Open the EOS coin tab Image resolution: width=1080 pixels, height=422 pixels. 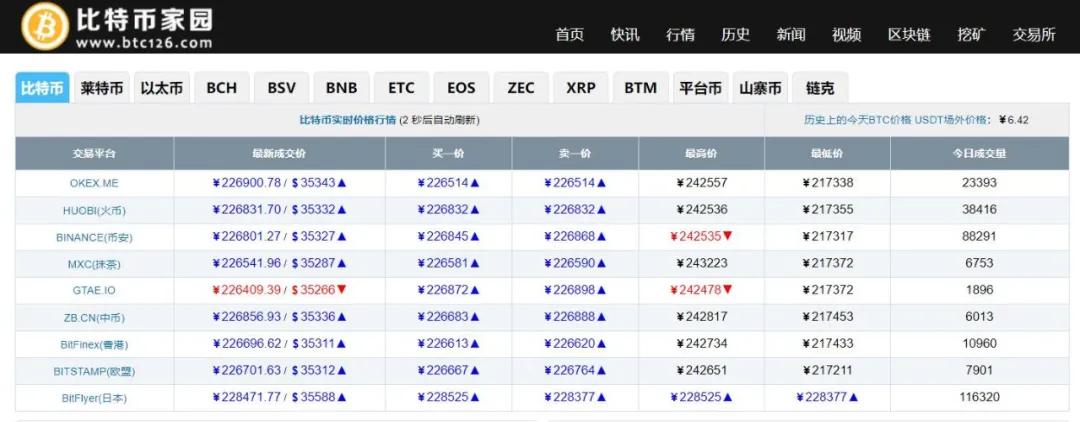click(461, 88)
